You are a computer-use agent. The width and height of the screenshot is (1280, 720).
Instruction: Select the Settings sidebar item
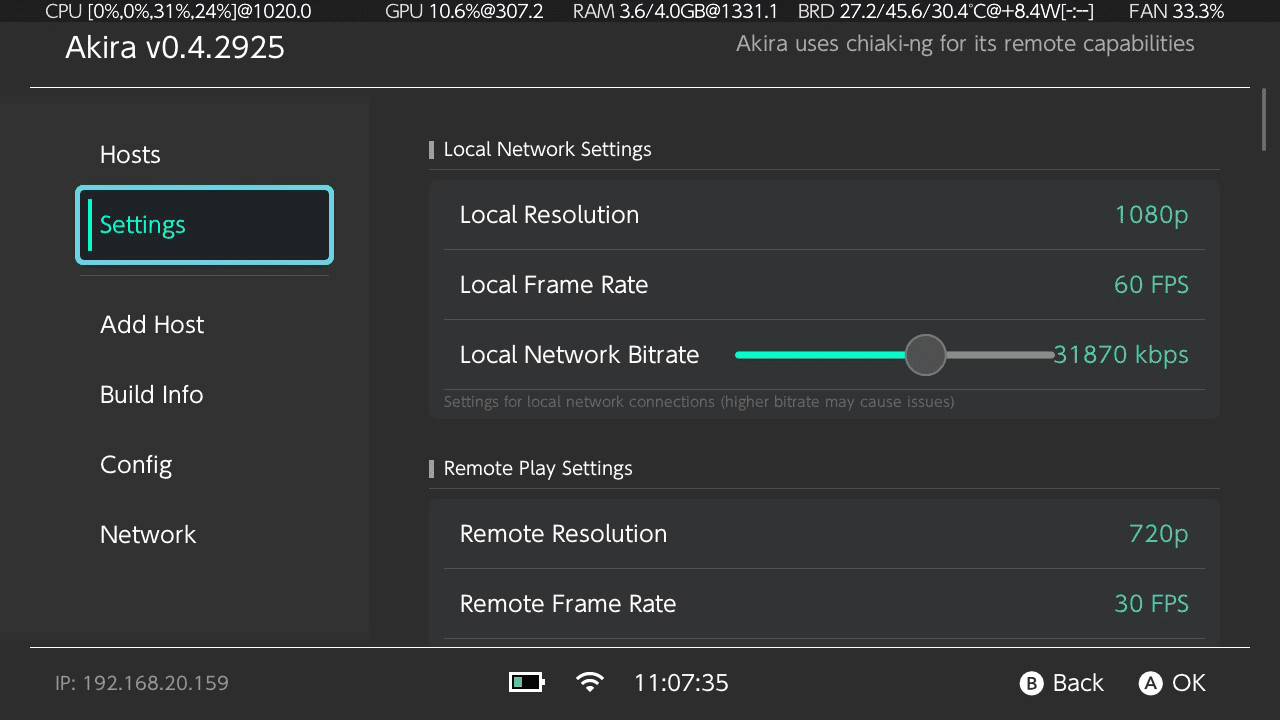204,225
